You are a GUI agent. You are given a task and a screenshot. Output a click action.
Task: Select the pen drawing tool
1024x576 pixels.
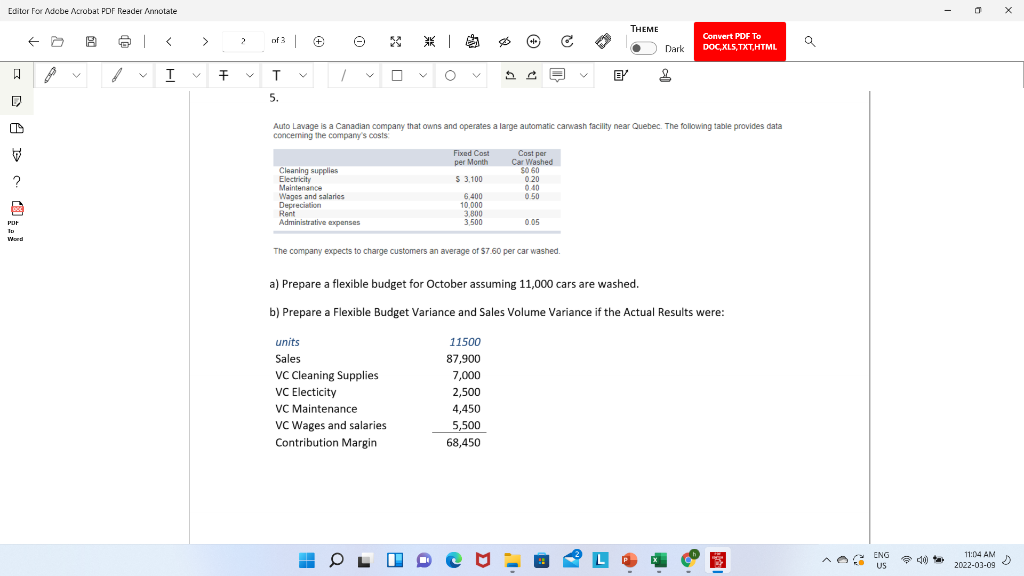pos(116,75)
